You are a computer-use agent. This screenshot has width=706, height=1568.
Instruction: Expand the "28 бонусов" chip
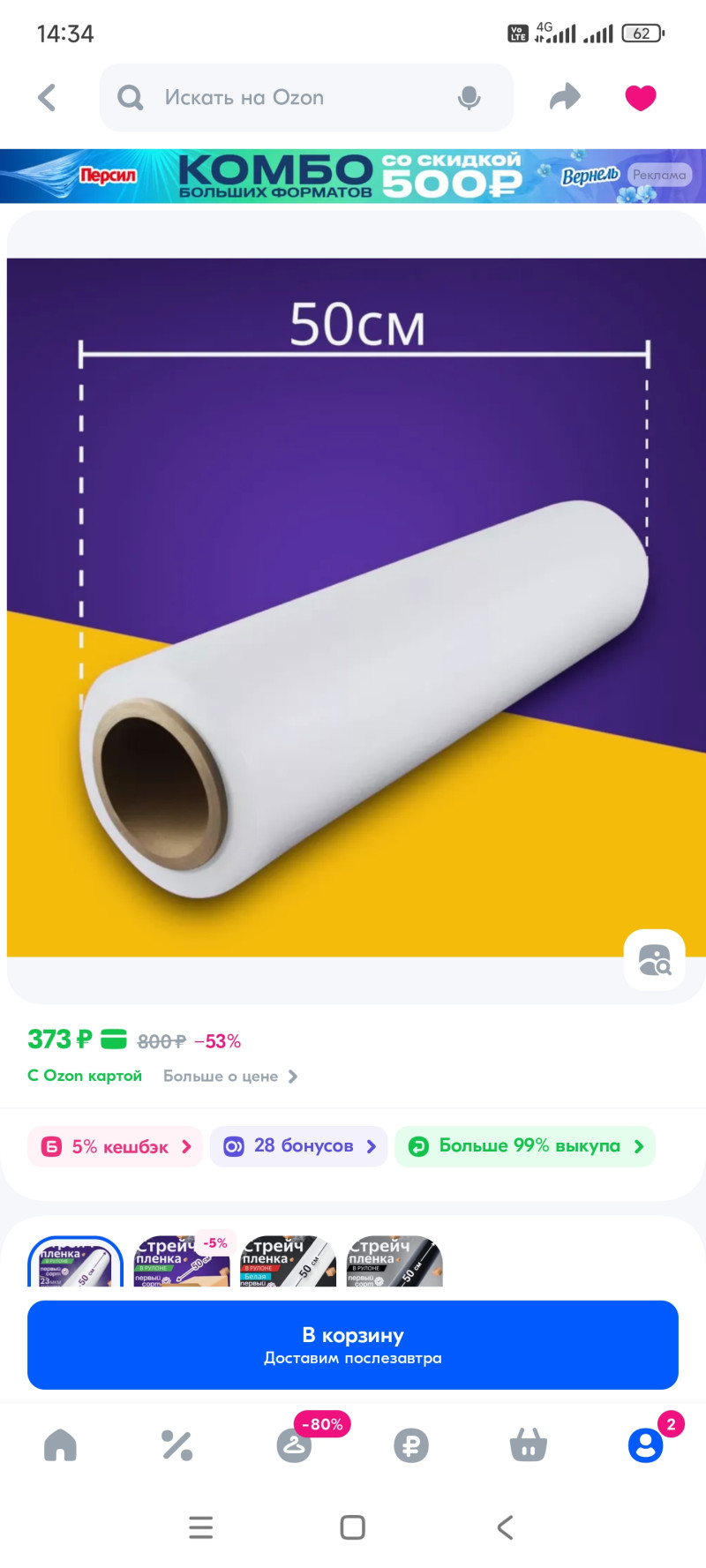pos(298,1146)
